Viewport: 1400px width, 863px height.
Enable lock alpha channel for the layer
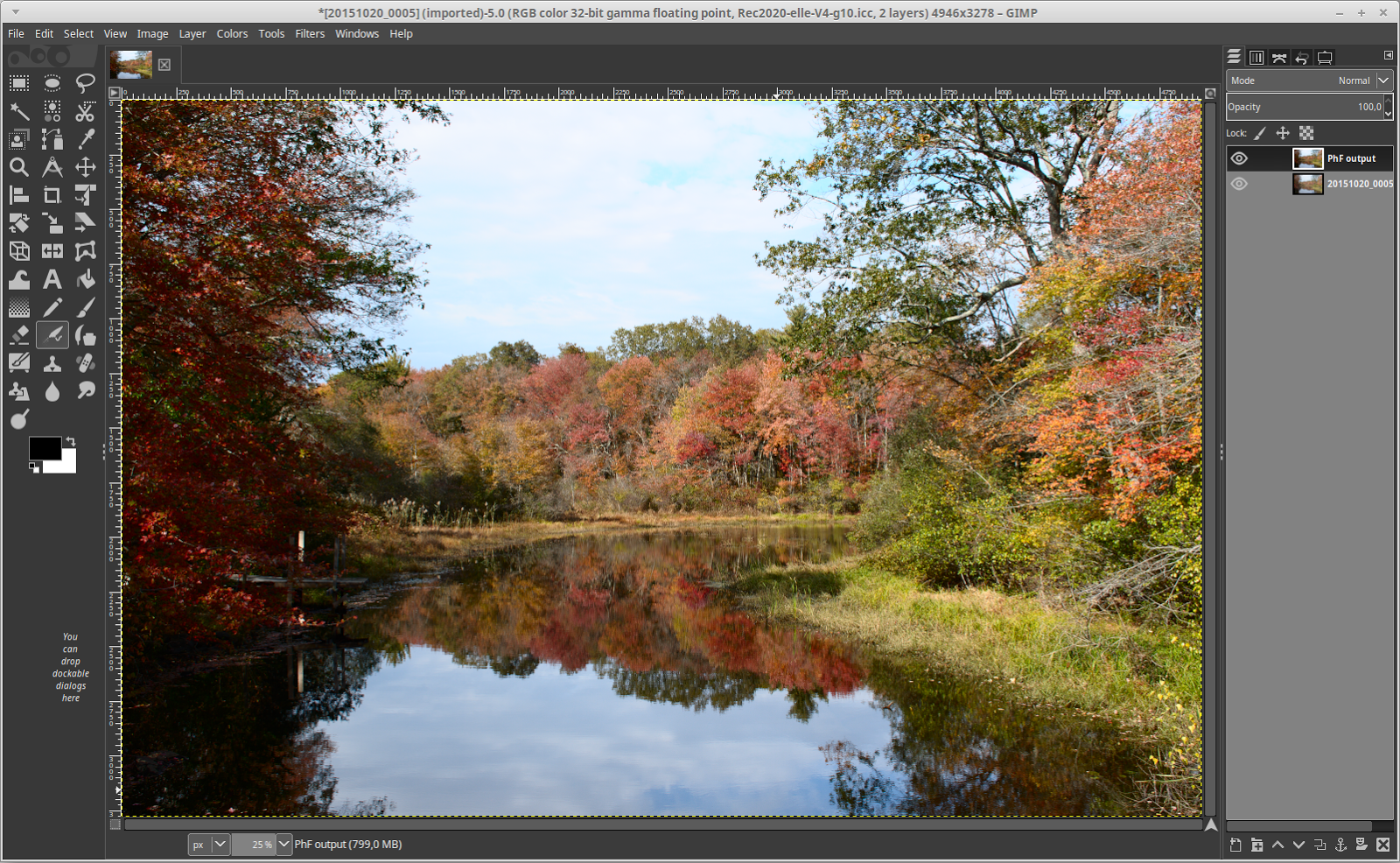pos(1306,133)
